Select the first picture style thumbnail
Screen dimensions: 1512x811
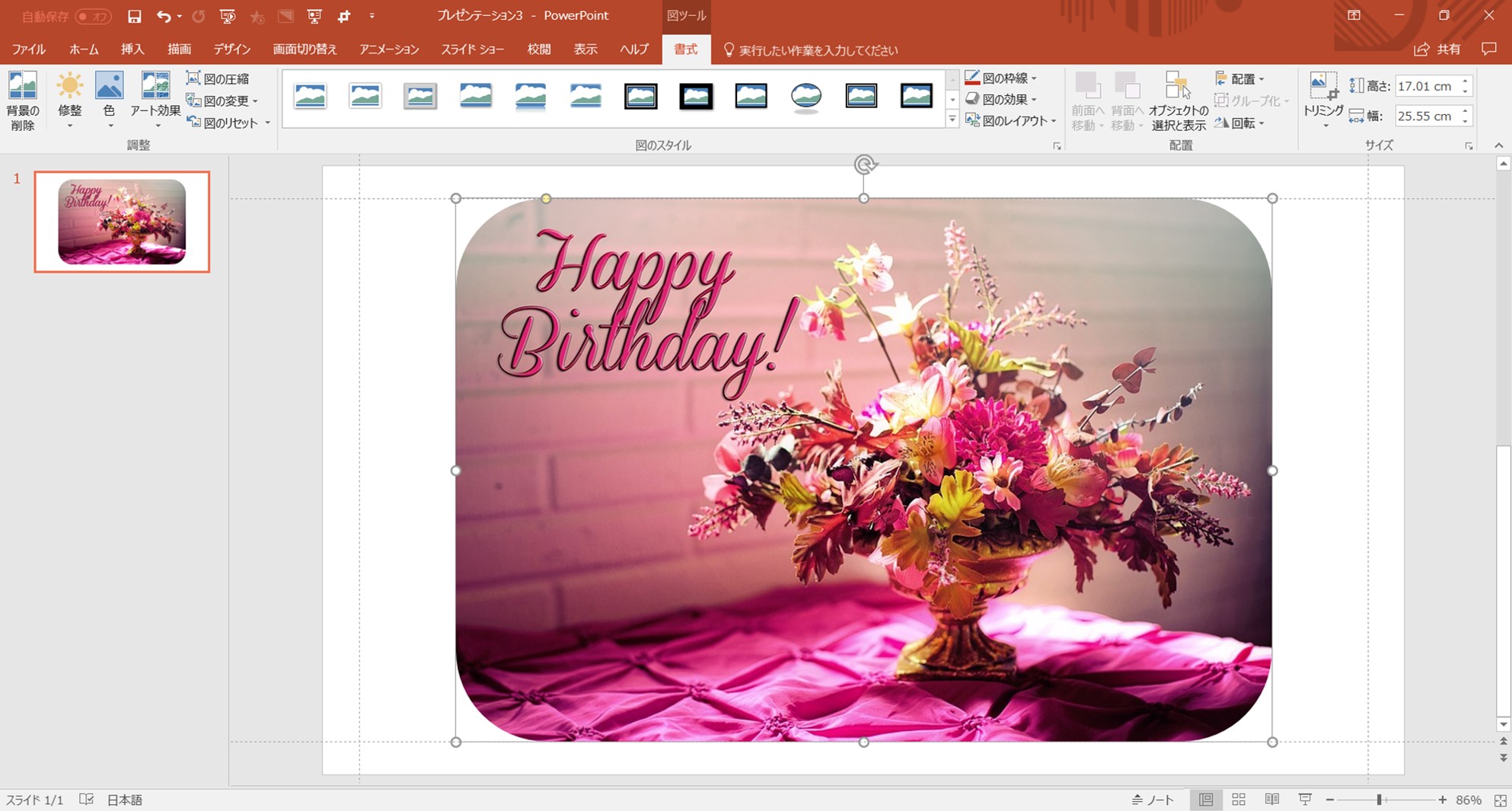pyautogui.click(x=310, y=96)
